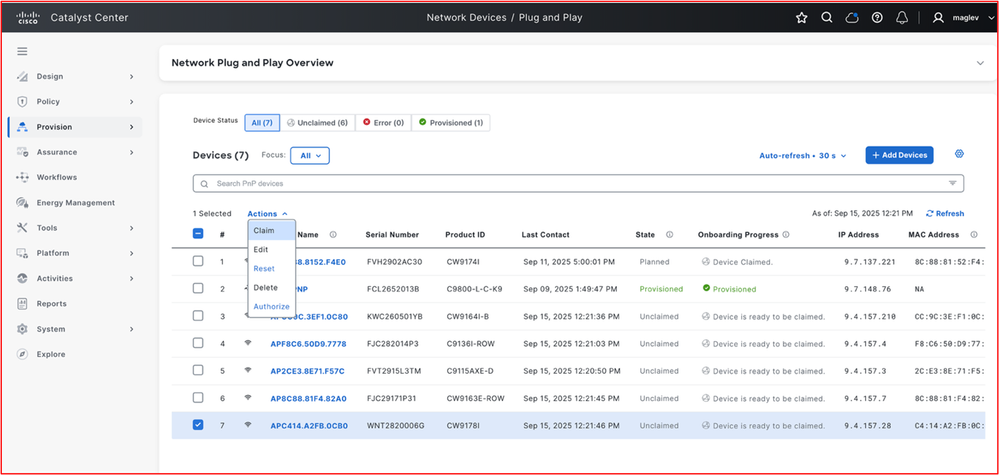Open the Focus All dropdown
999x475 pixels.
tap(310, 155)
